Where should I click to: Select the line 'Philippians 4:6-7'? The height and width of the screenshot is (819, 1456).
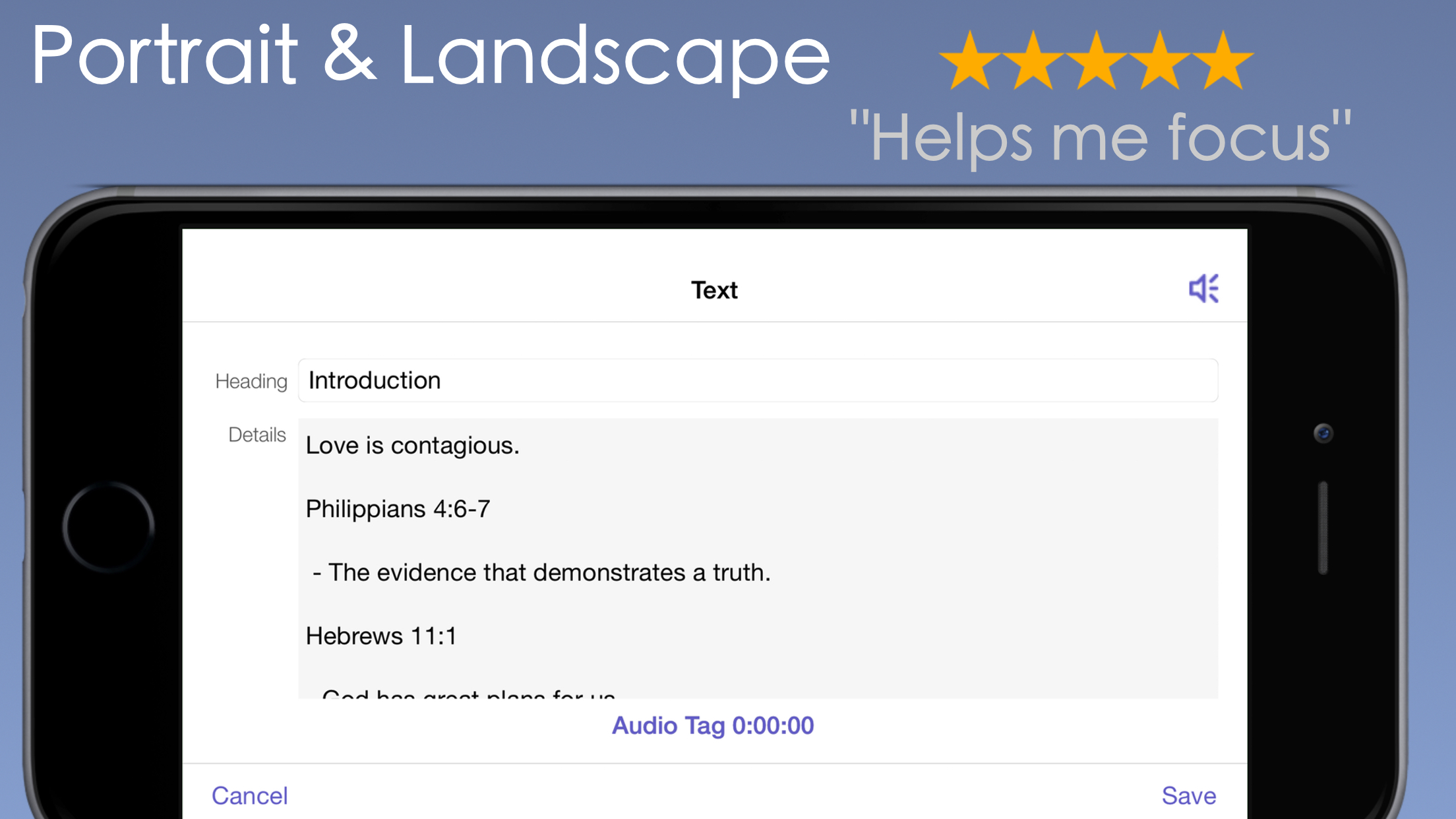(398, 508)
